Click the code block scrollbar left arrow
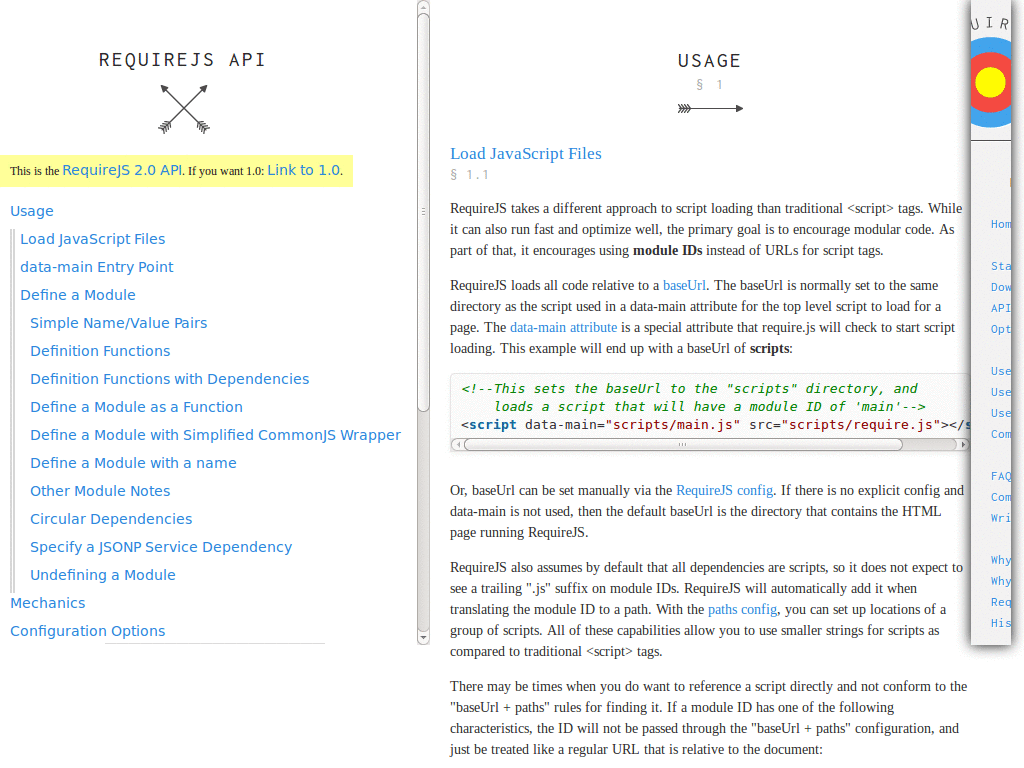The height and width of the screenshot is (768, 1024). pos(458,445)
